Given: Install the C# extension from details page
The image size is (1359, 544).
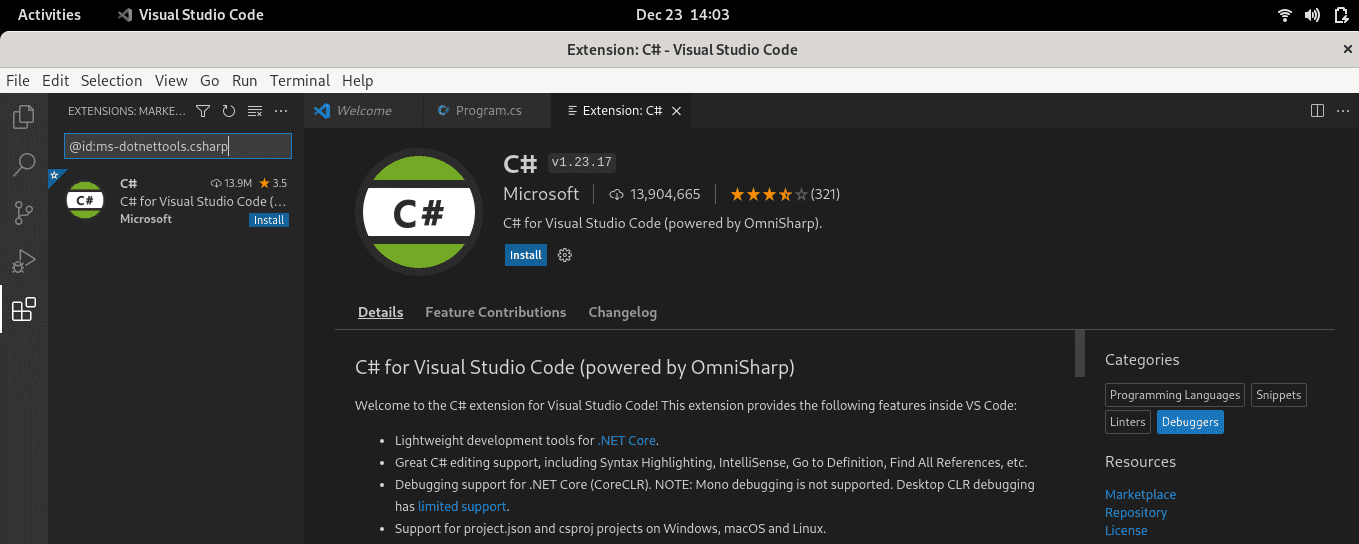Looking at the screenshot, I should coord(526,255).
